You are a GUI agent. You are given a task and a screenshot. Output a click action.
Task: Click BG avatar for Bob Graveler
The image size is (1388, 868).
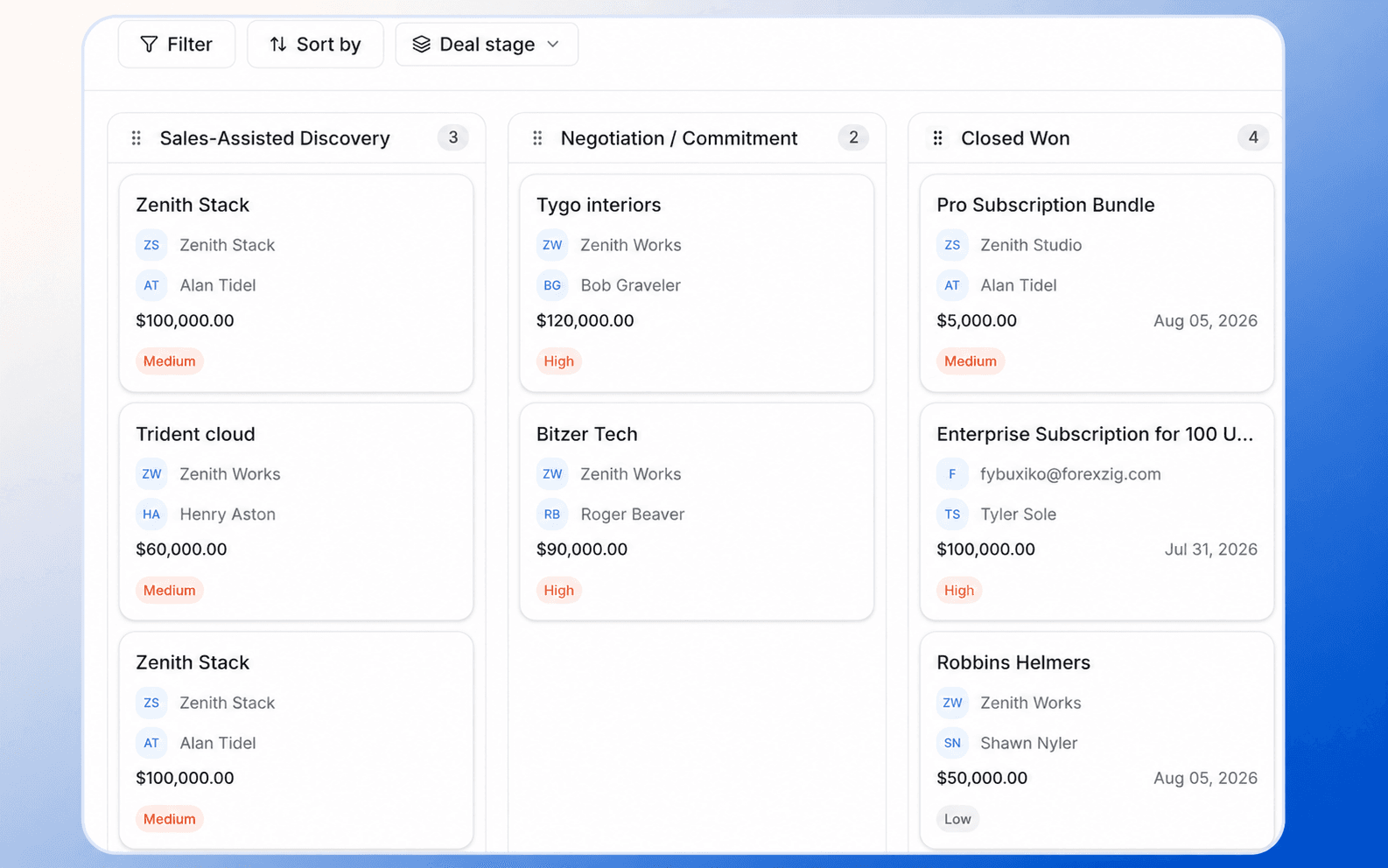(x=552, y=285)
